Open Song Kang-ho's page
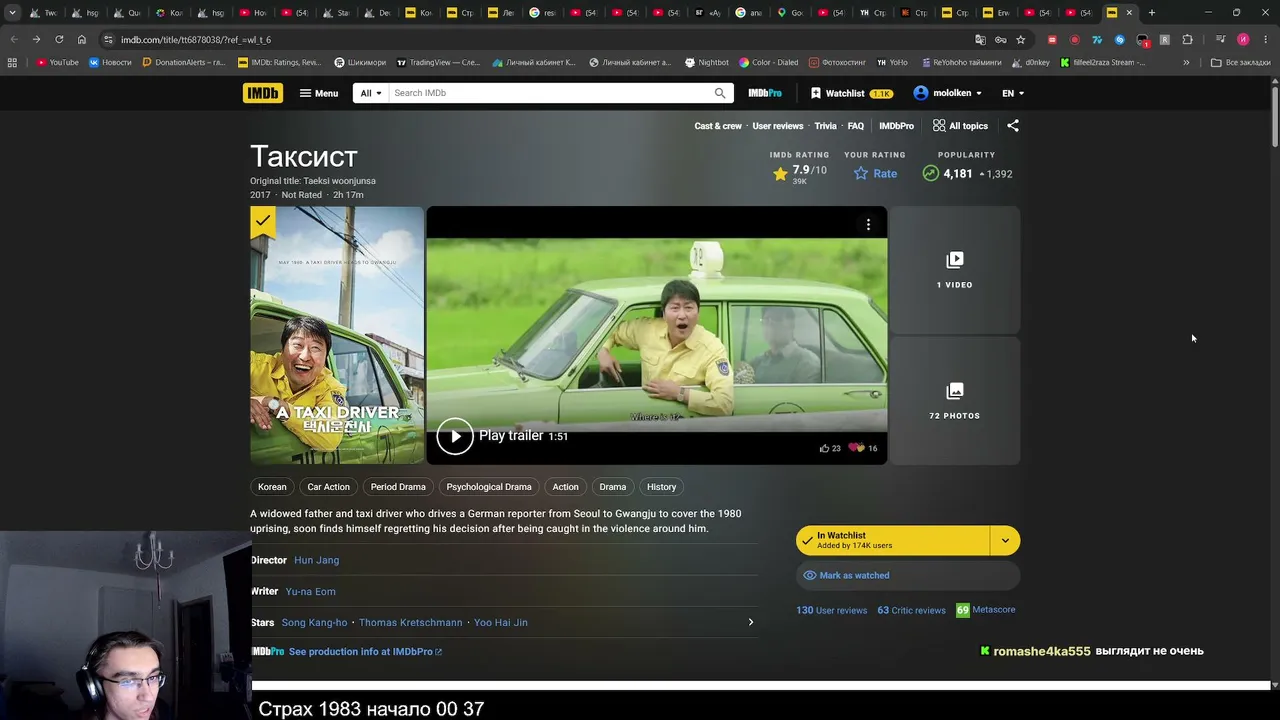Viewport: 1280px width, 720px height. coord(314,622)
